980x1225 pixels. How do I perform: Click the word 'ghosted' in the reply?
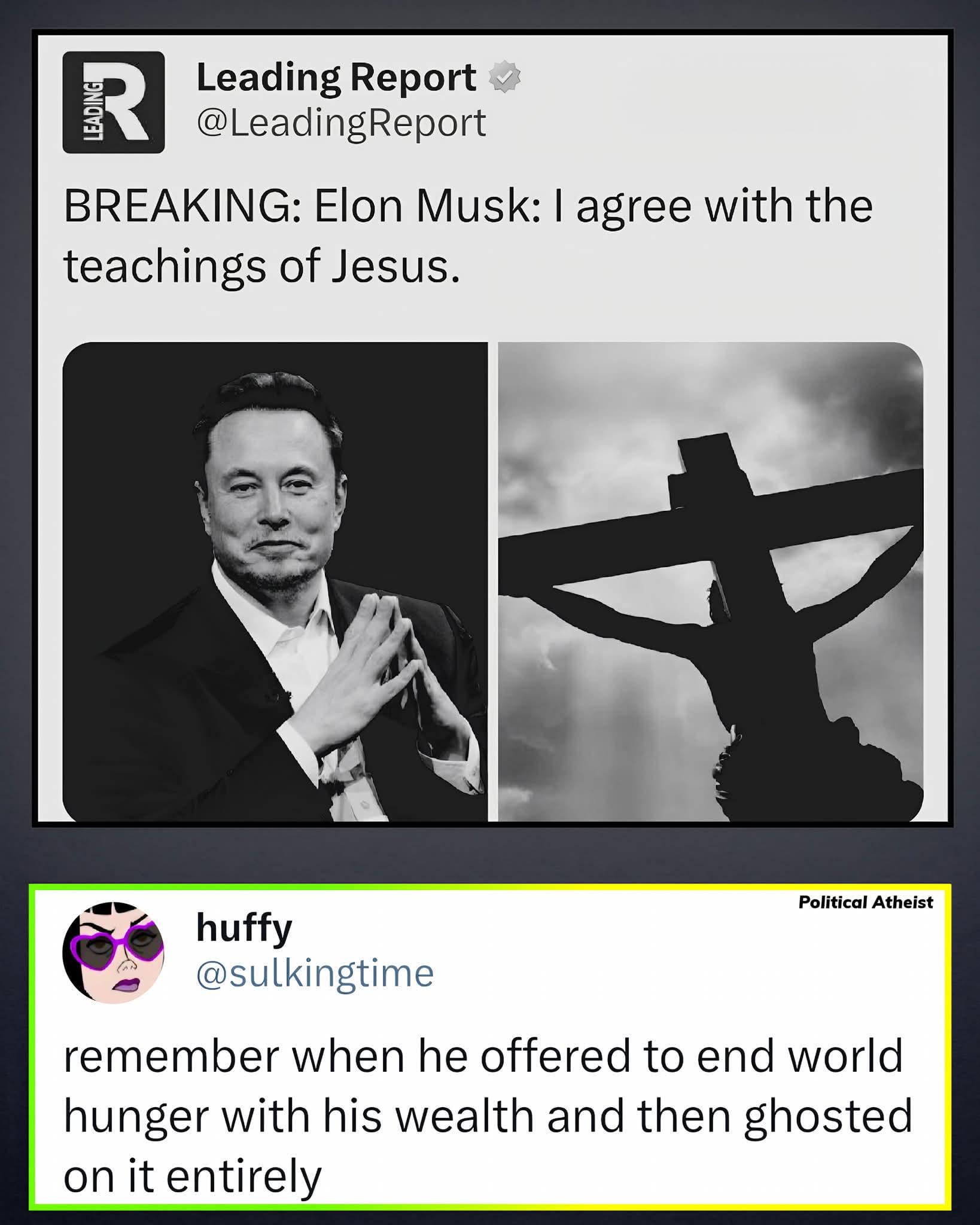click(828, 1116)
